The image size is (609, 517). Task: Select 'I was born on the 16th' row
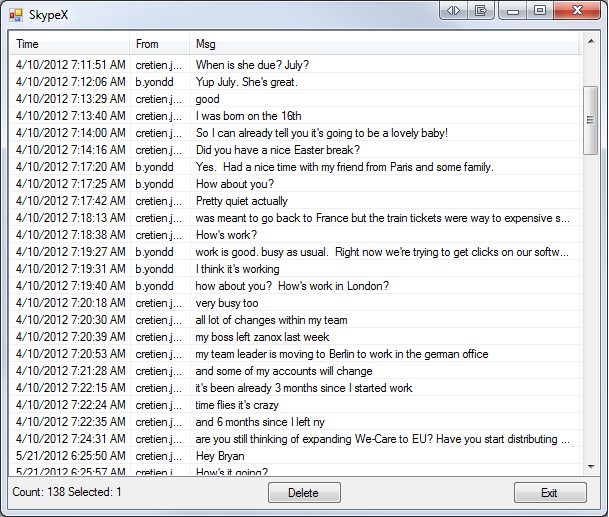(x=295, y=116)
